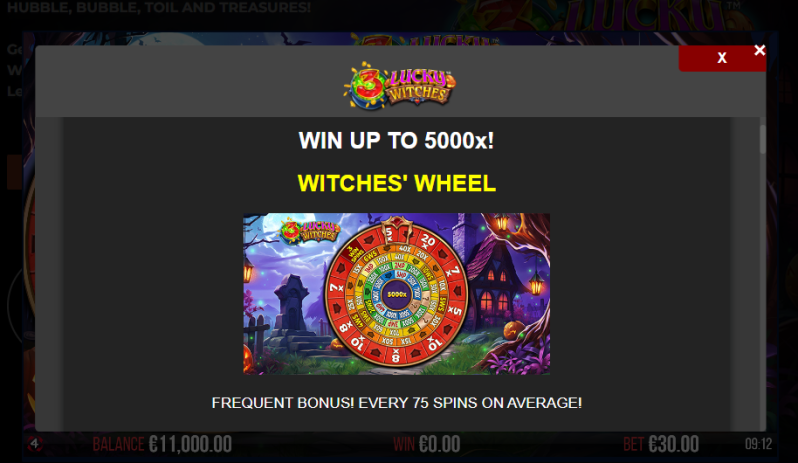Image resolution: width=798 pixels, height=463 pixels.
Task: Click the small logo inside wheel image
Action: coord(310,230)
